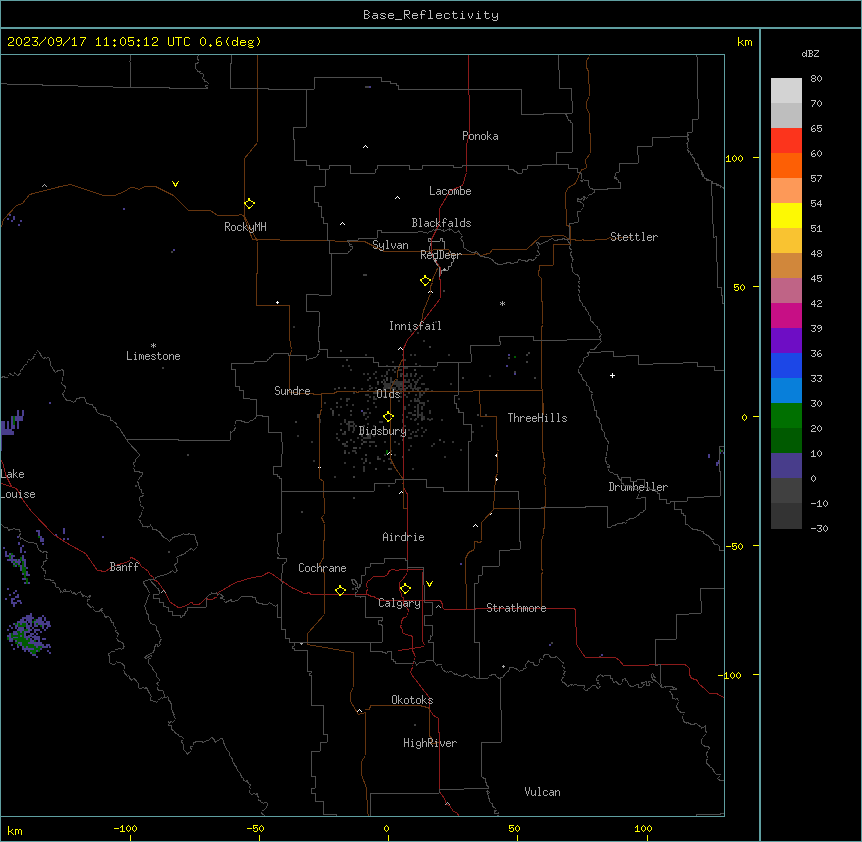Image resolution: width=862 pixels, height=842 pixels.
Task: Select the bright yellow 51-54 dBZ swatch
Action: (x=786, y=215)
